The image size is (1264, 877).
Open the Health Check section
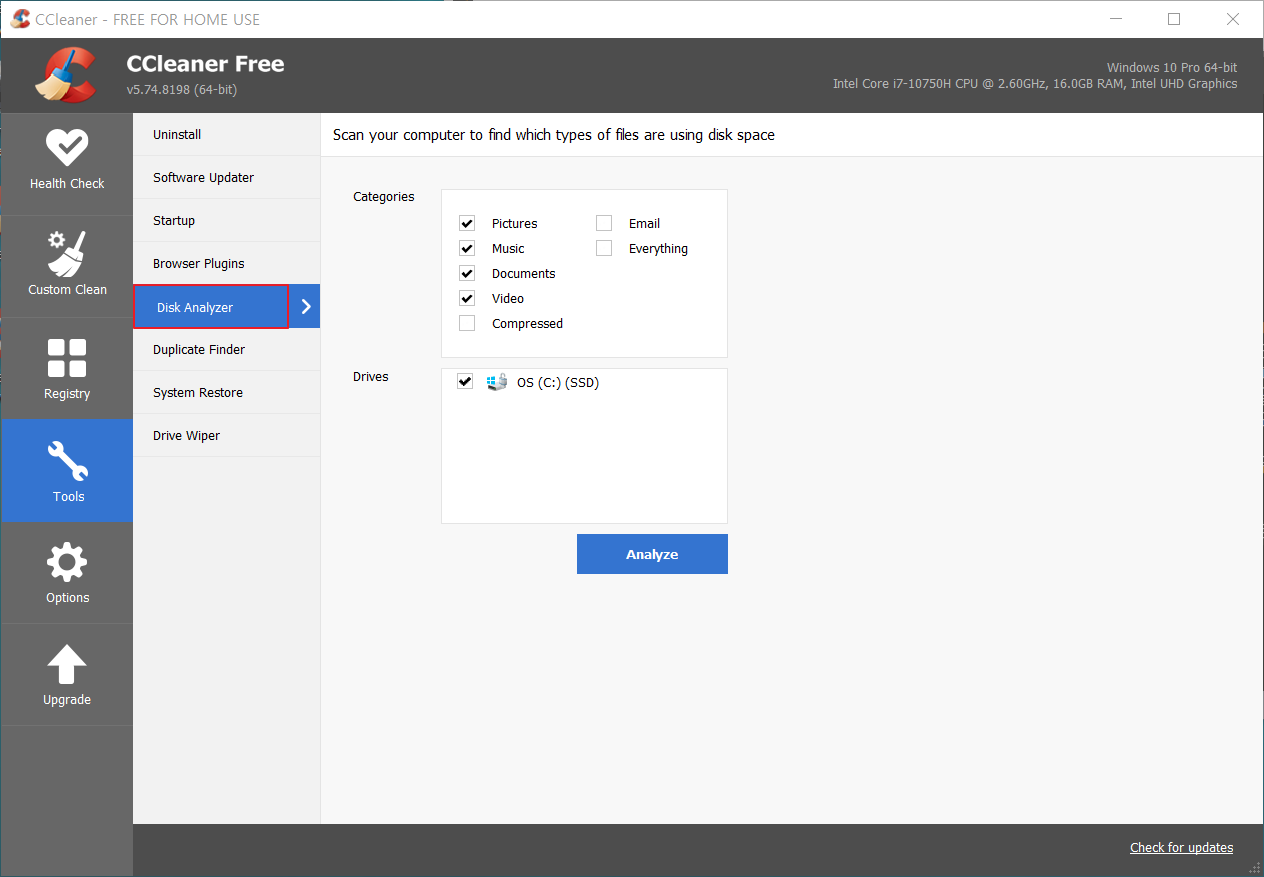(67, 163)
